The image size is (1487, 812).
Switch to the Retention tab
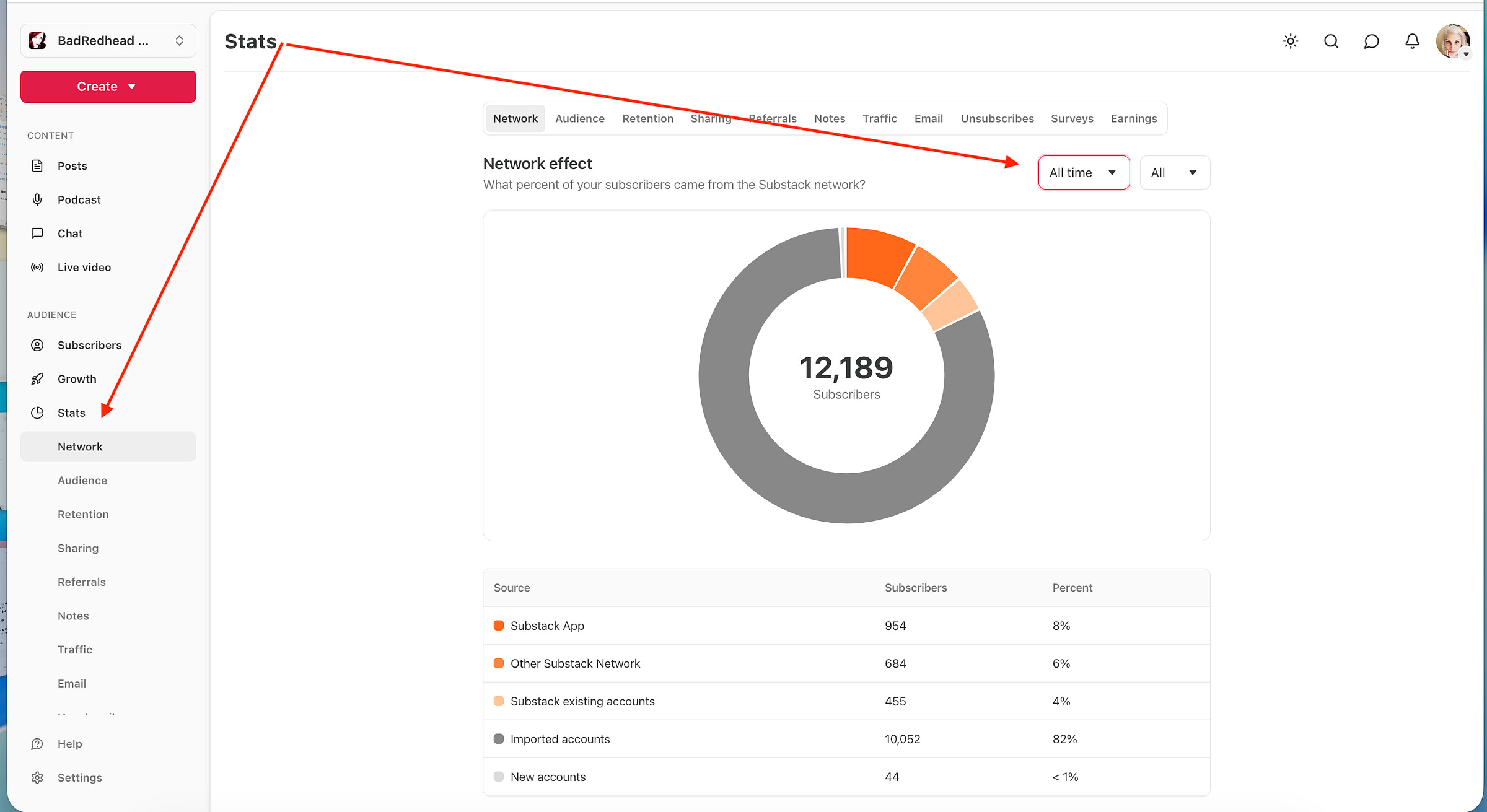pos(647,118)
